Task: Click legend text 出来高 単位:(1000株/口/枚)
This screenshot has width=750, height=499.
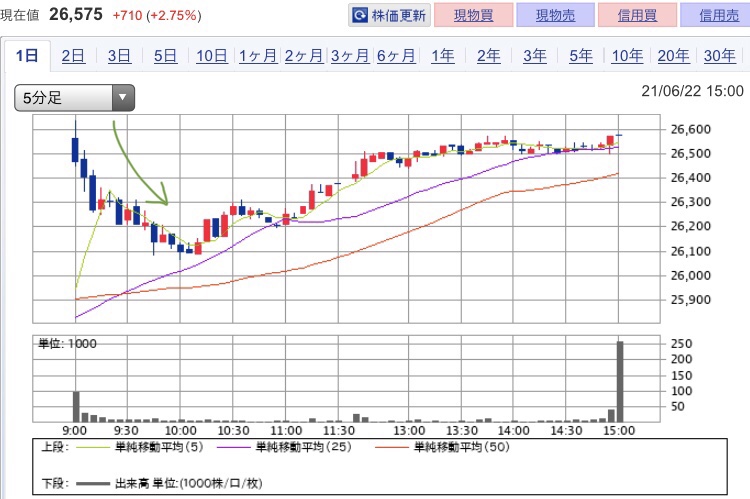Action: point(188,484)
